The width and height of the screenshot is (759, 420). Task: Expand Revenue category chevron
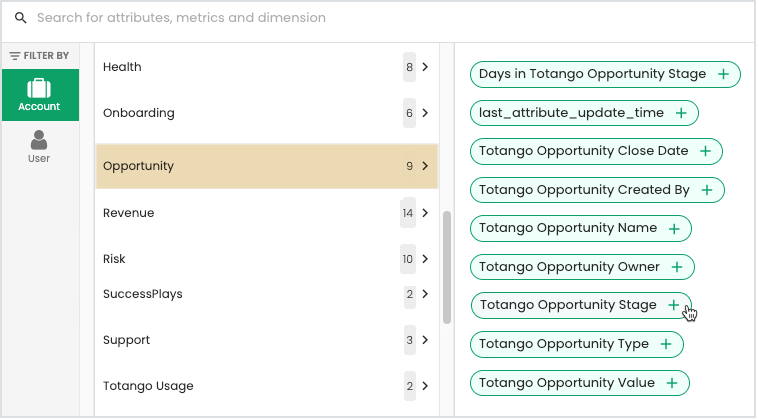pyautogui.click(x=425, y=213)
